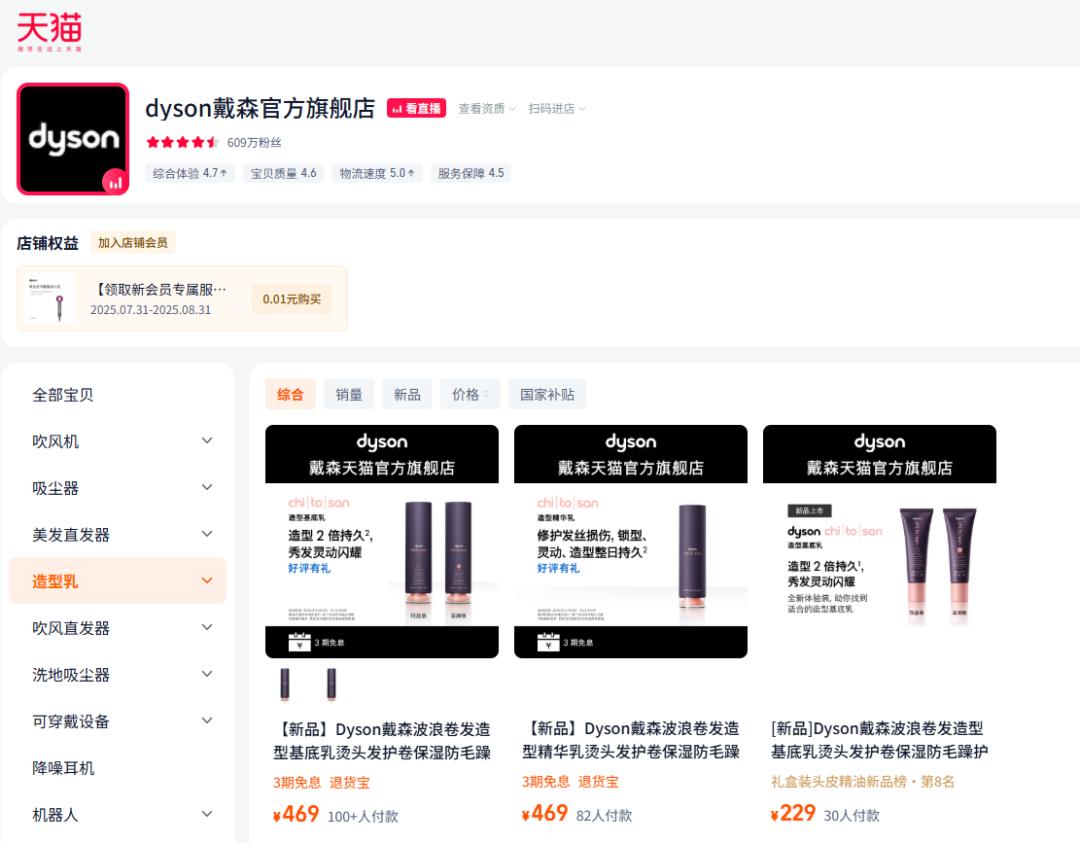Click the 0.01元购买 button
Image resolution: width=1080 pixels, height=843 pixels.
[x=292, y=299]
